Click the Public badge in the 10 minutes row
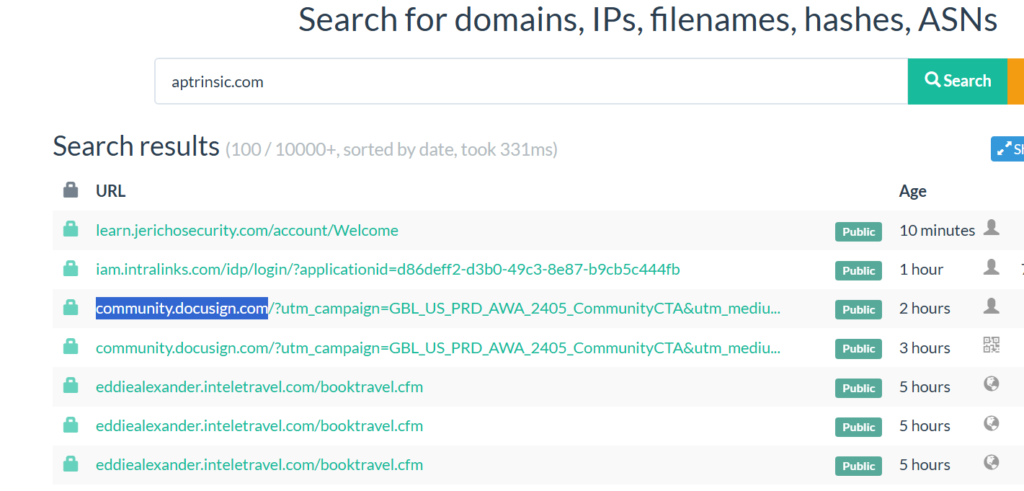 pyautogui.click(x=858, y=231)
